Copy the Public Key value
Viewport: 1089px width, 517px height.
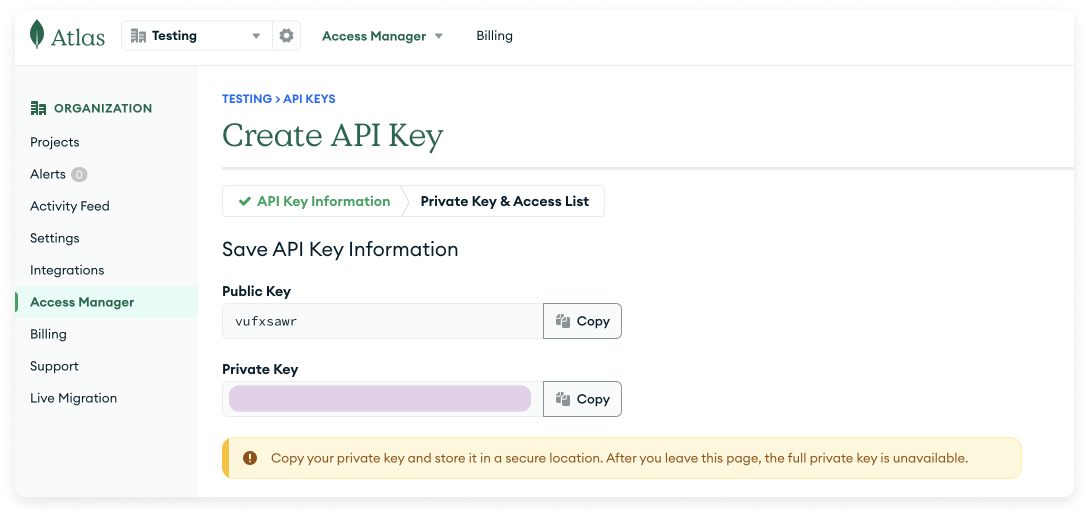click(582, 321)
